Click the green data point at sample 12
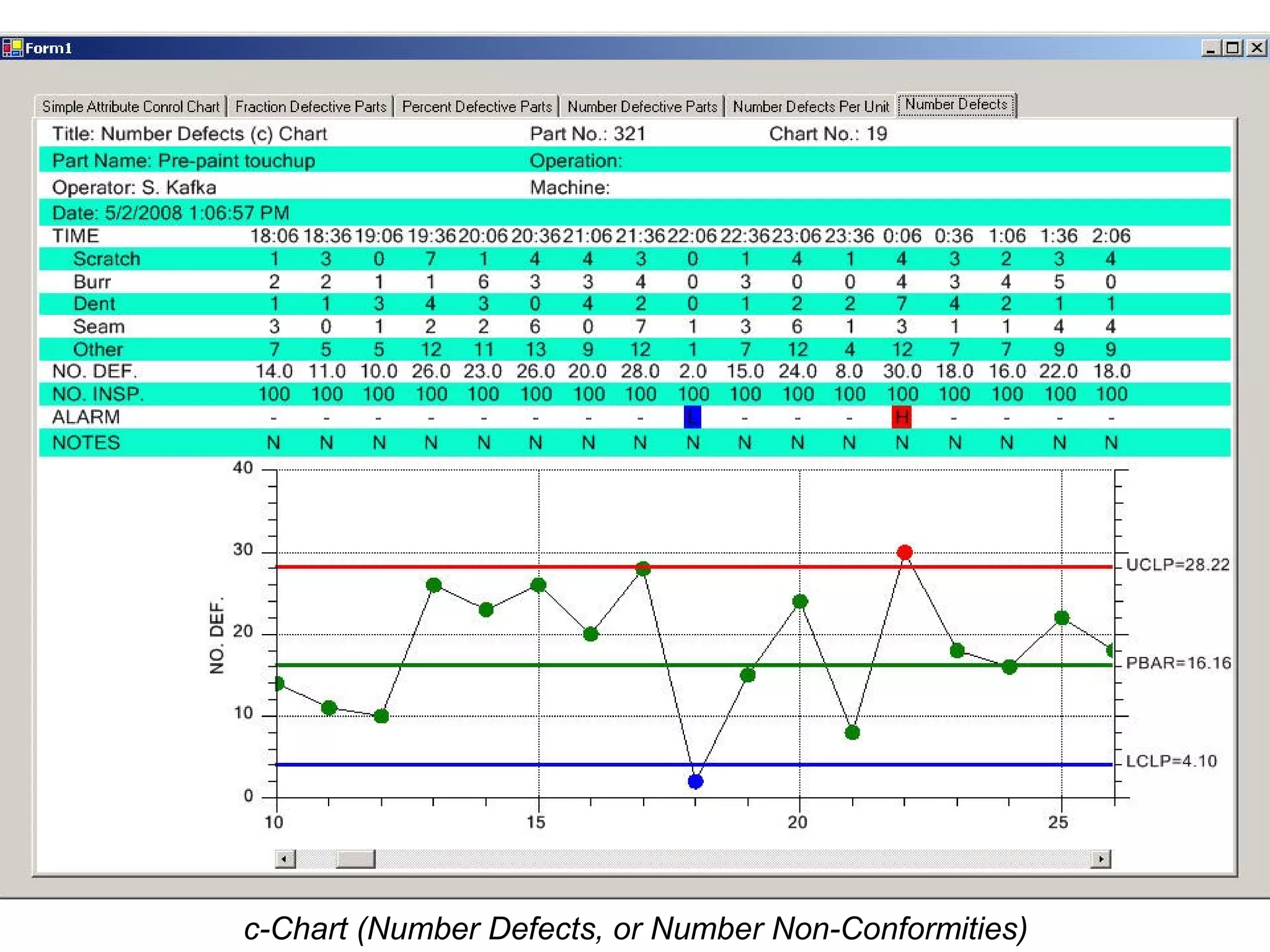Viewport: 1270px width, 952px height. 381,716
